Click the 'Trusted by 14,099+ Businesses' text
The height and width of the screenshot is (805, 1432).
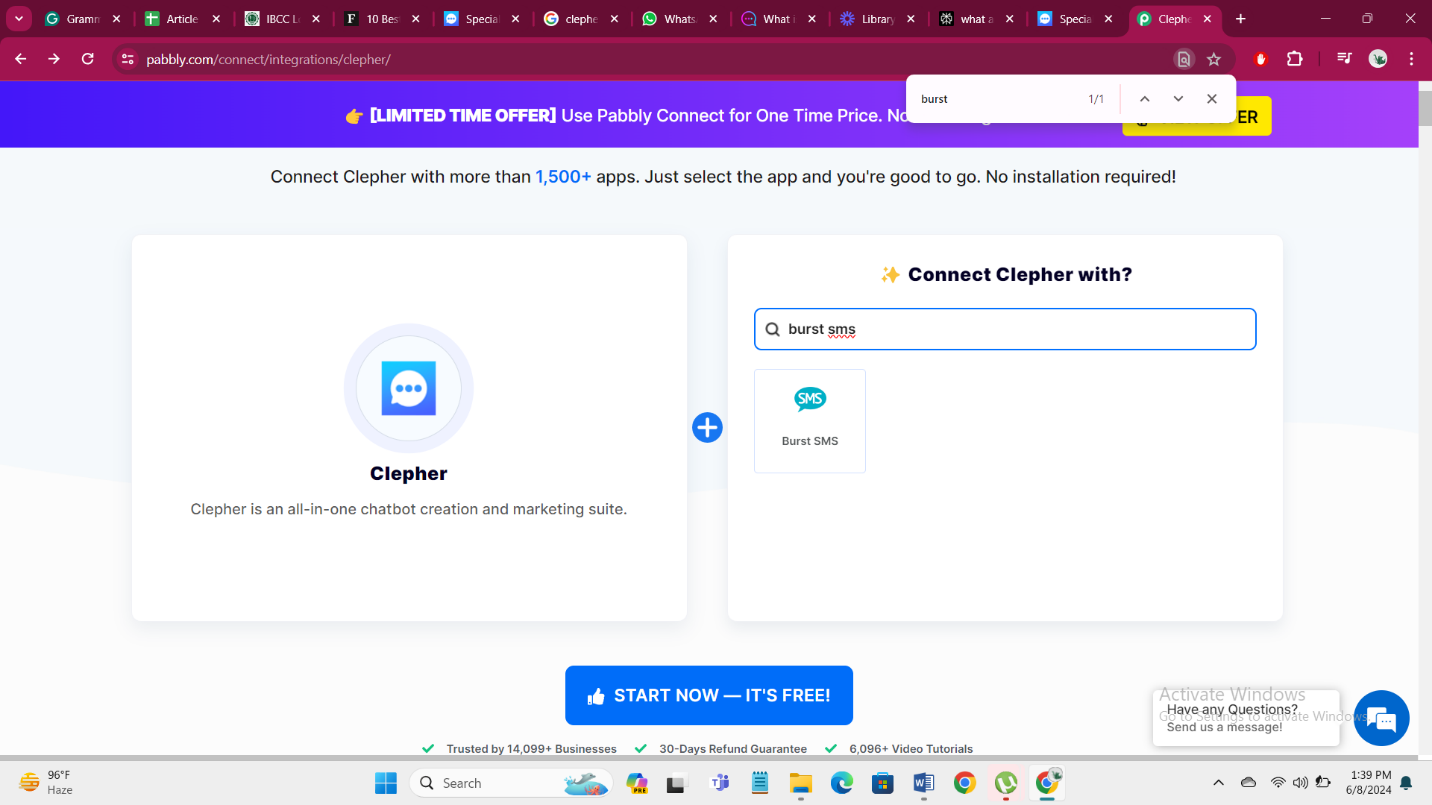coord(532,749)
